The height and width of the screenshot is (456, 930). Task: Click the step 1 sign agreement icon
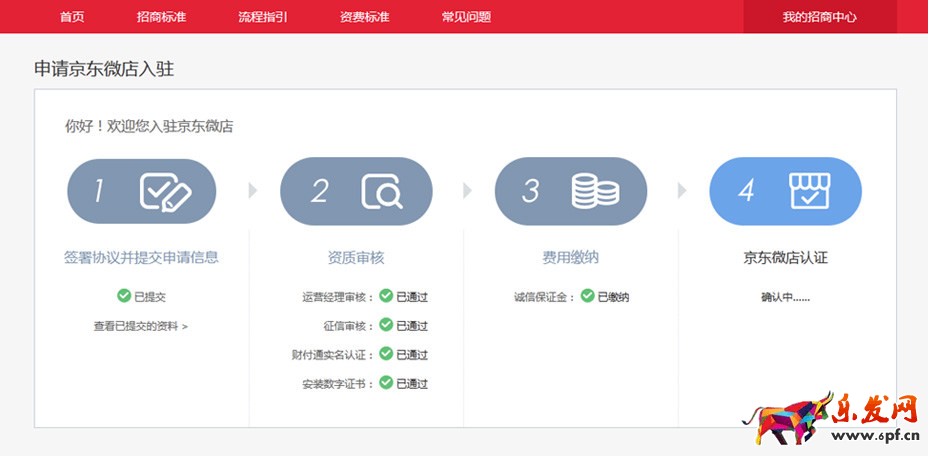[x=165, y=191]
